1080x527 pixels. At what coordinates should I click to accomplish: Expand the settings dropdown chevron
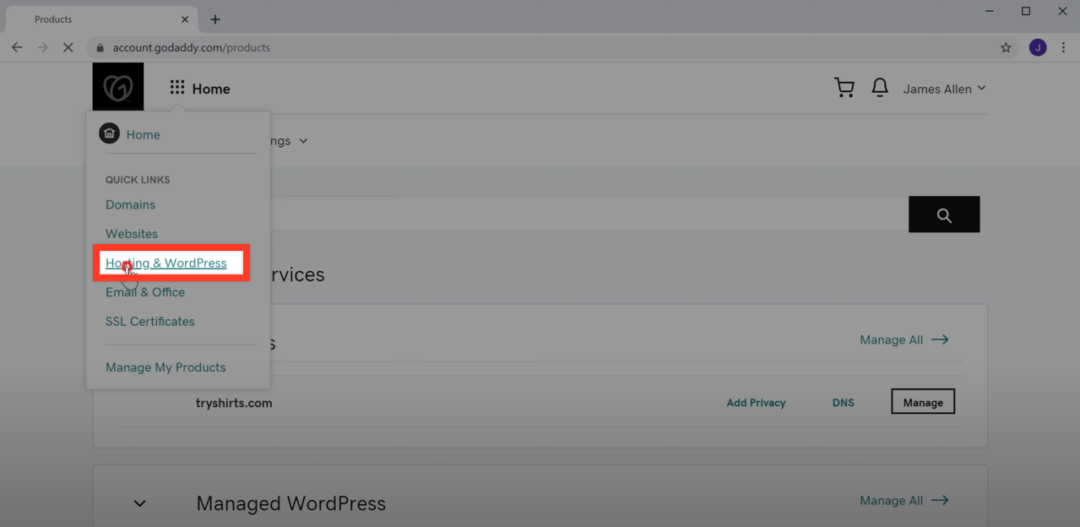[304, 141]
